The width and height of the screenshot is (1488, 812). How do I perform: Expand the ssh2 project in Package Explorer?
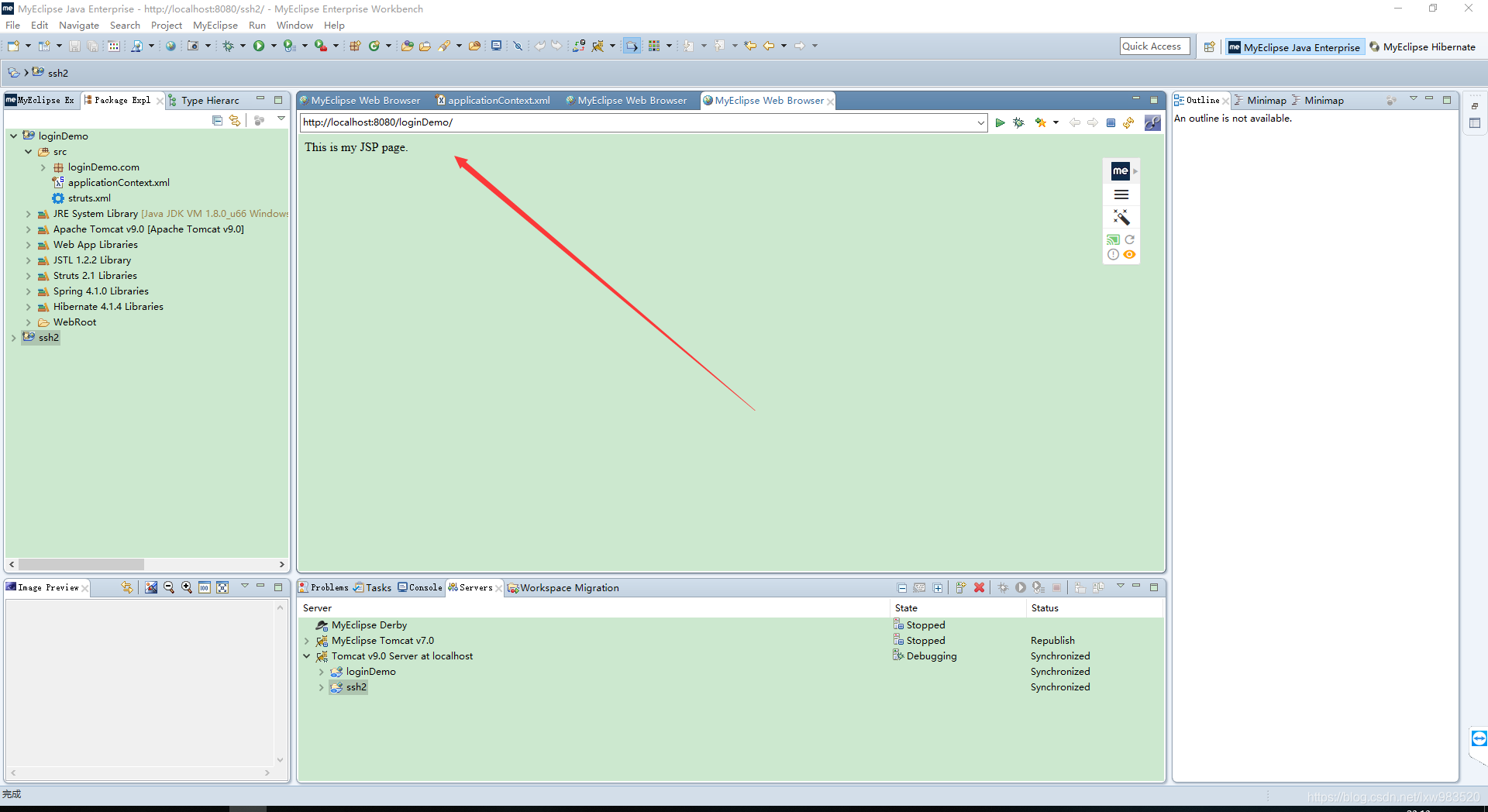pyautogui.click(x=14, y=338)
